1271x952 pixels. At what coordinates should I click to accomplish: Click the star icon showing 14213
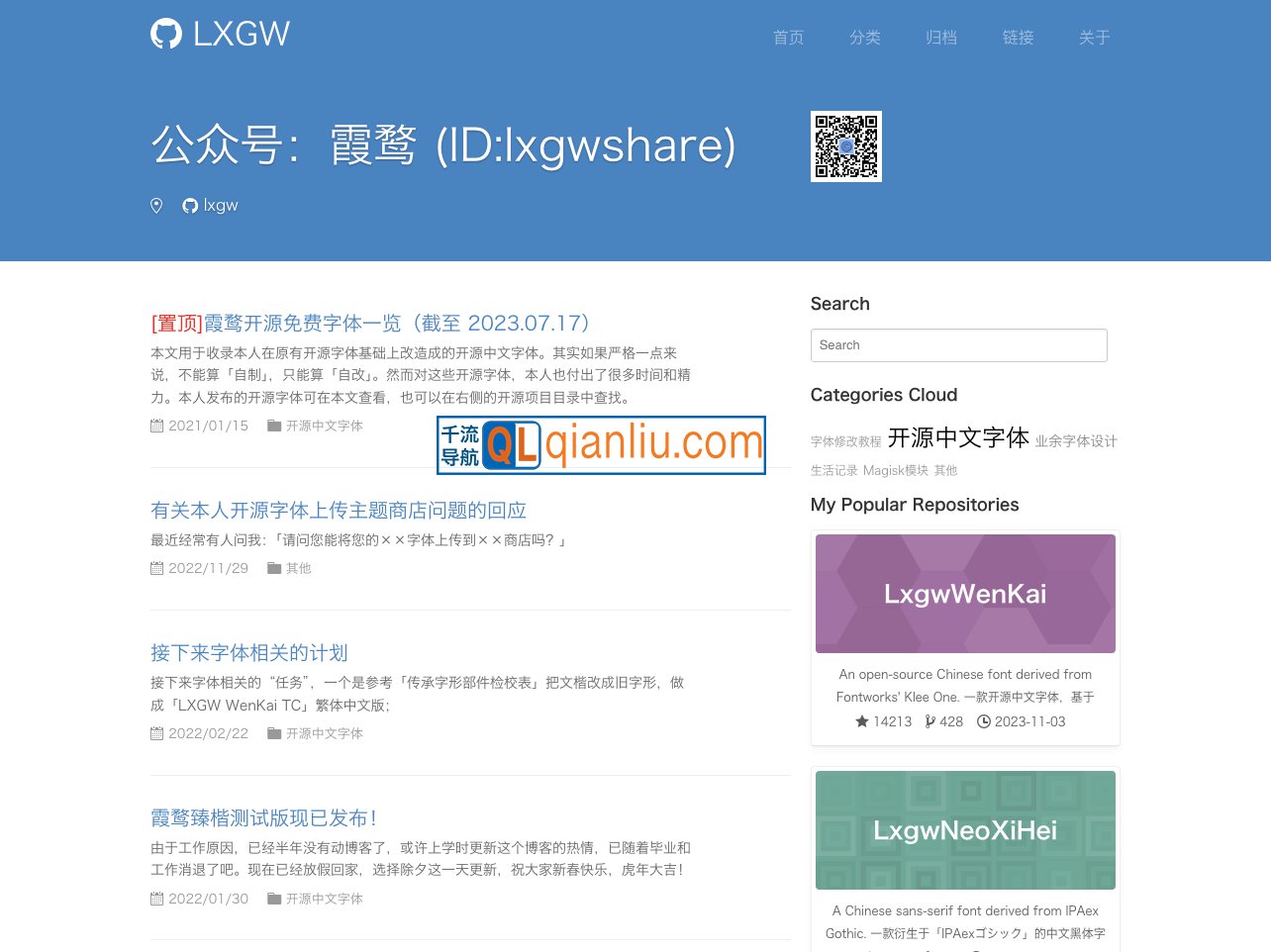(861, 721)
